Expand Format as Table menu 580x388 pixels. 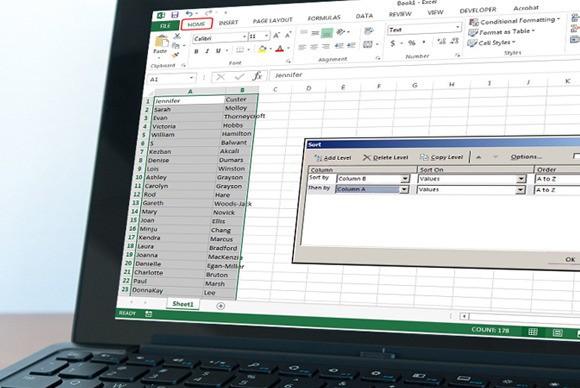point(502,32)
